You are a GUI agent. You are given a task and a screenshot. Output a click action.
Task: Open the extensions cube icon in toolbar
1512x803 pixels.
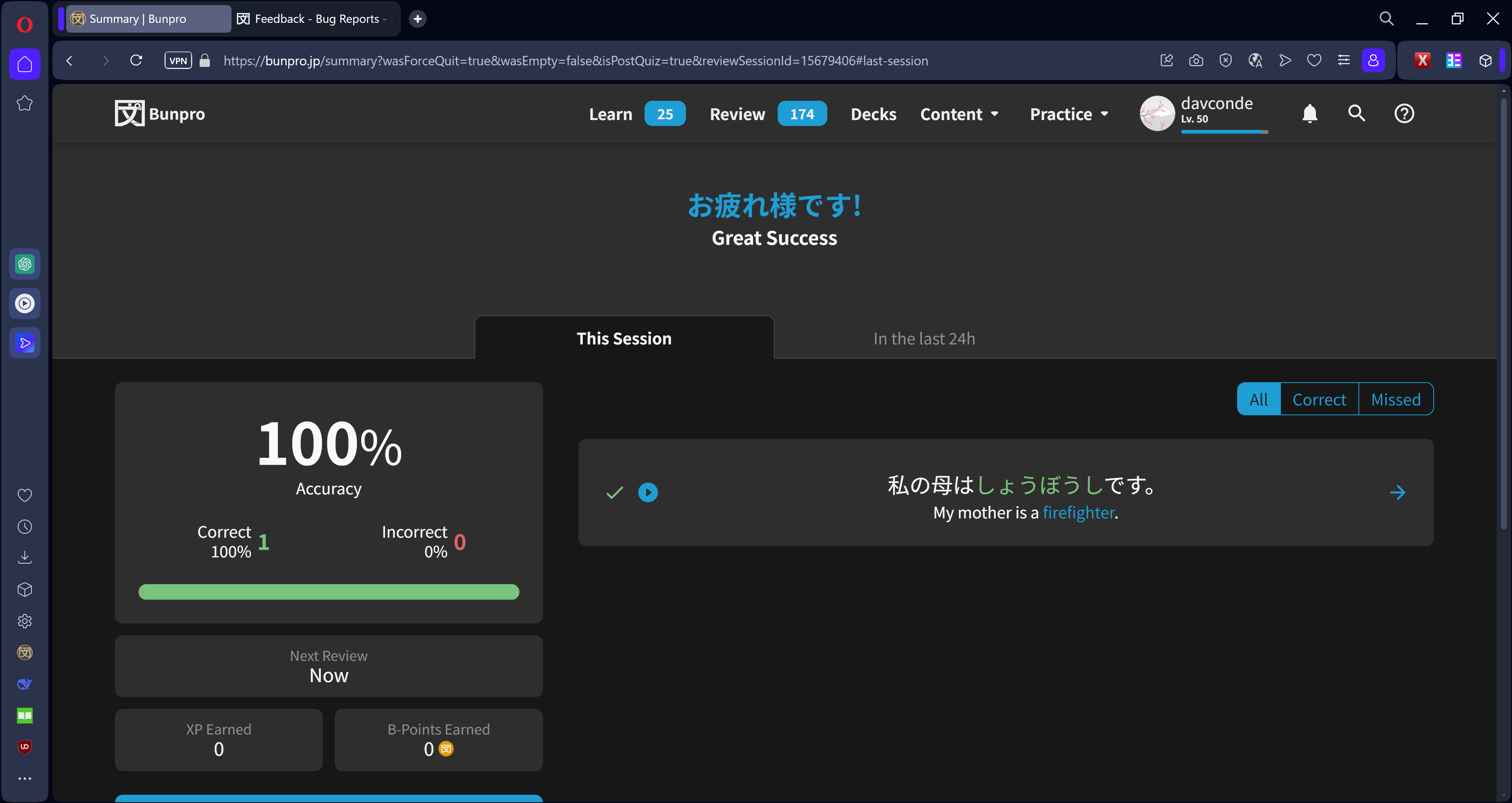[1485, 61]
